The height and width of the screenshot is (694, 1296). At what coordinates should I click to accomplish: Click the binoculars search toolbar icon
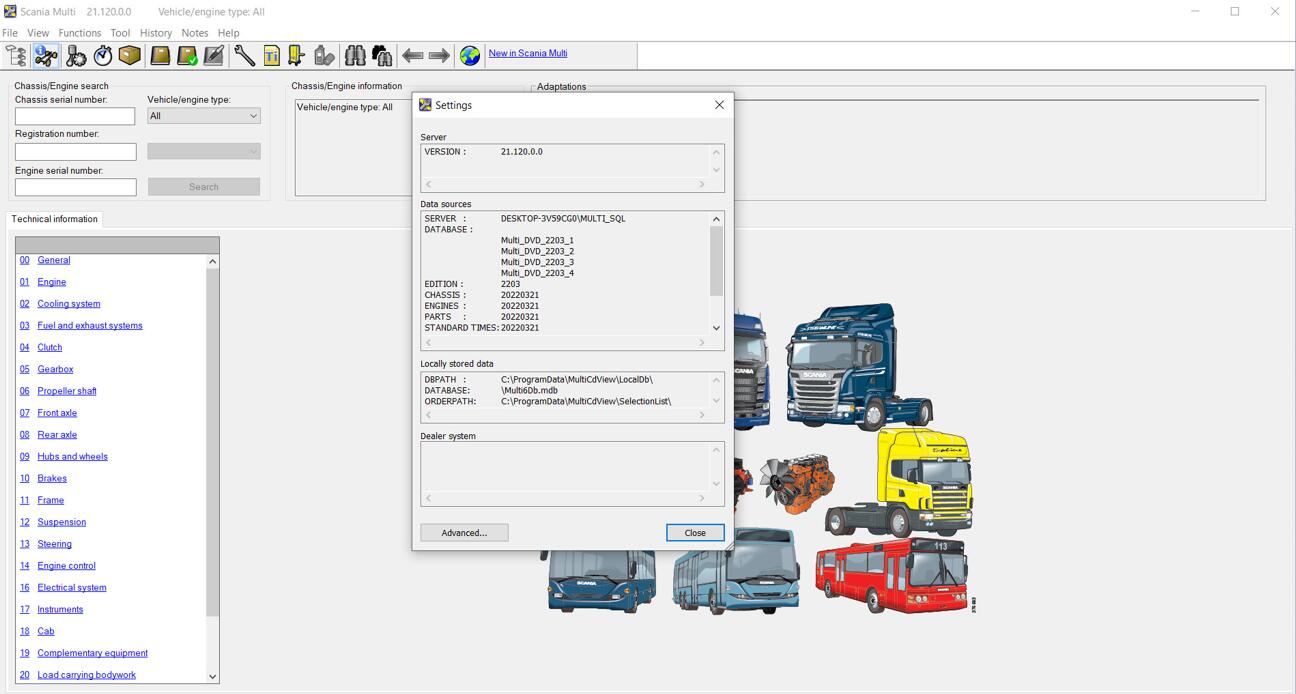pos(354,55)
